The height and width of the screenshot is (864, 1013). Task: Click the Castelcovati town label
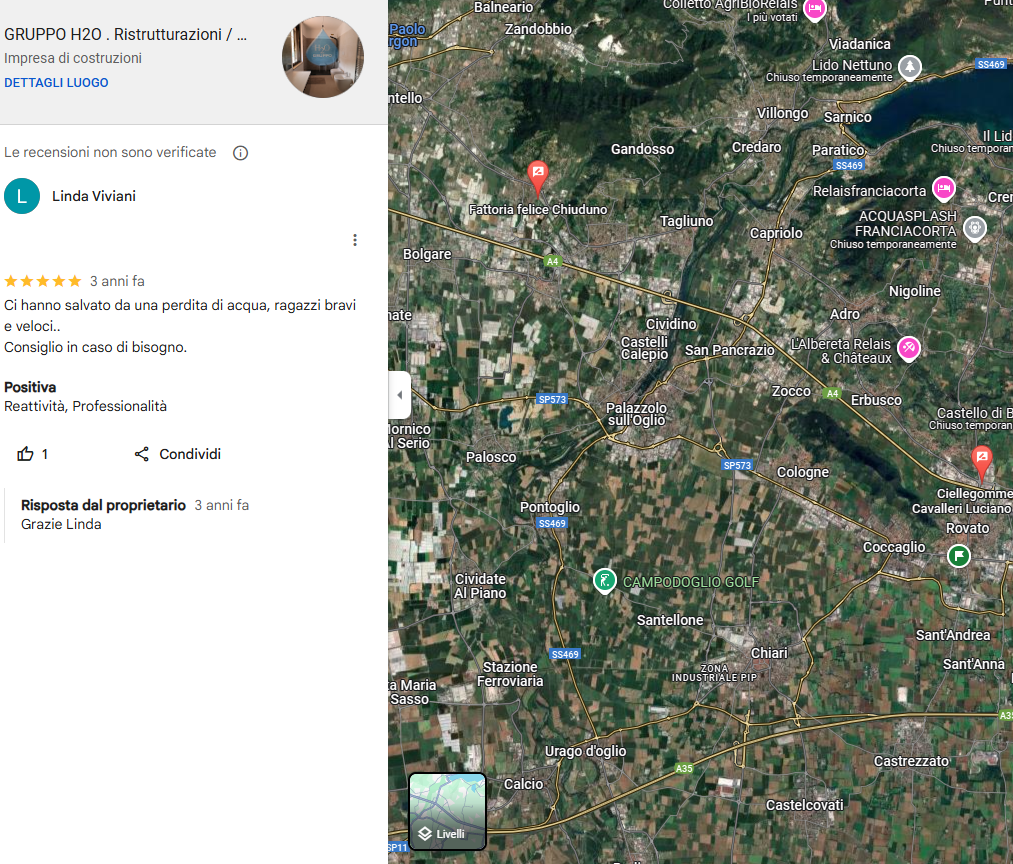click(x=804, y=805)
